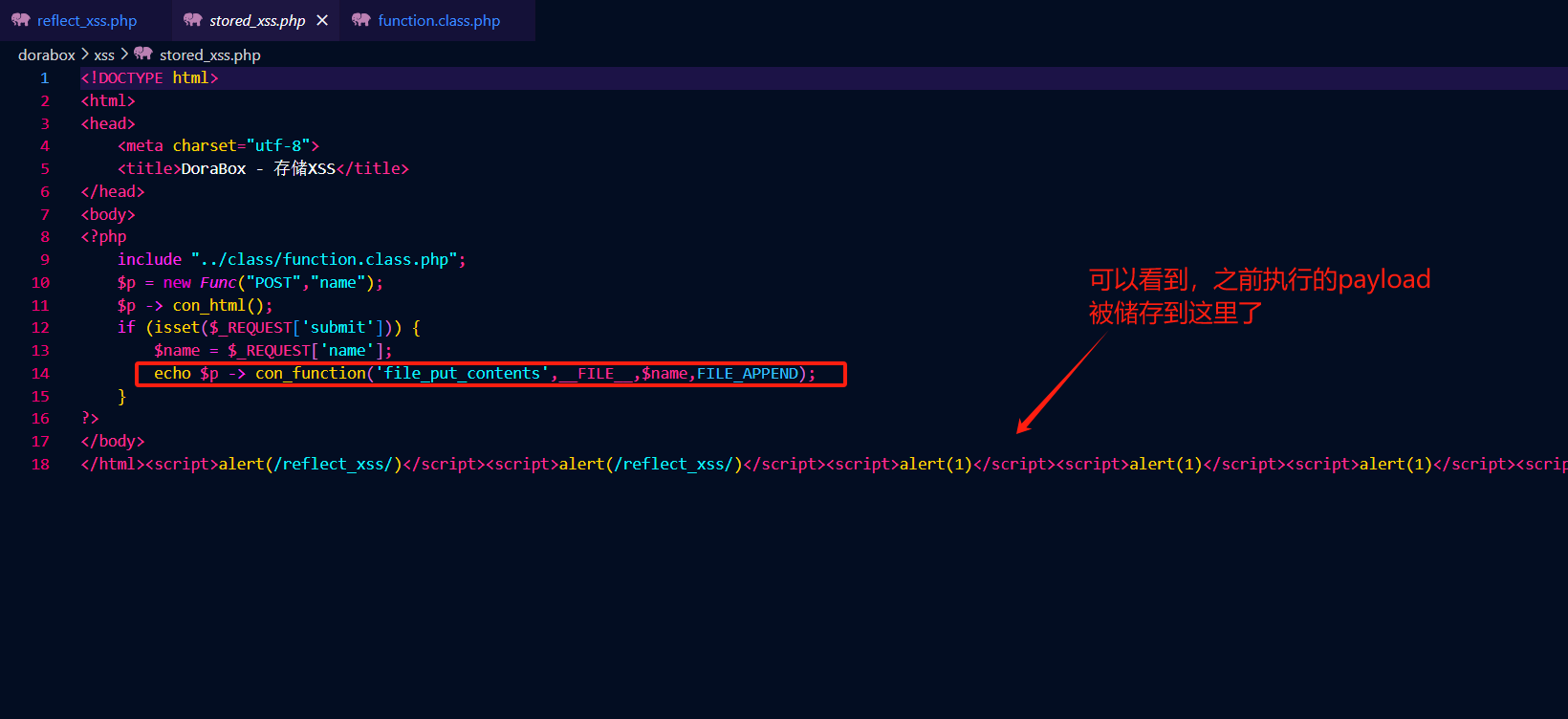Click the <body> opening tag on line 7
1568x719 pixels.
(x=108, y=215)
